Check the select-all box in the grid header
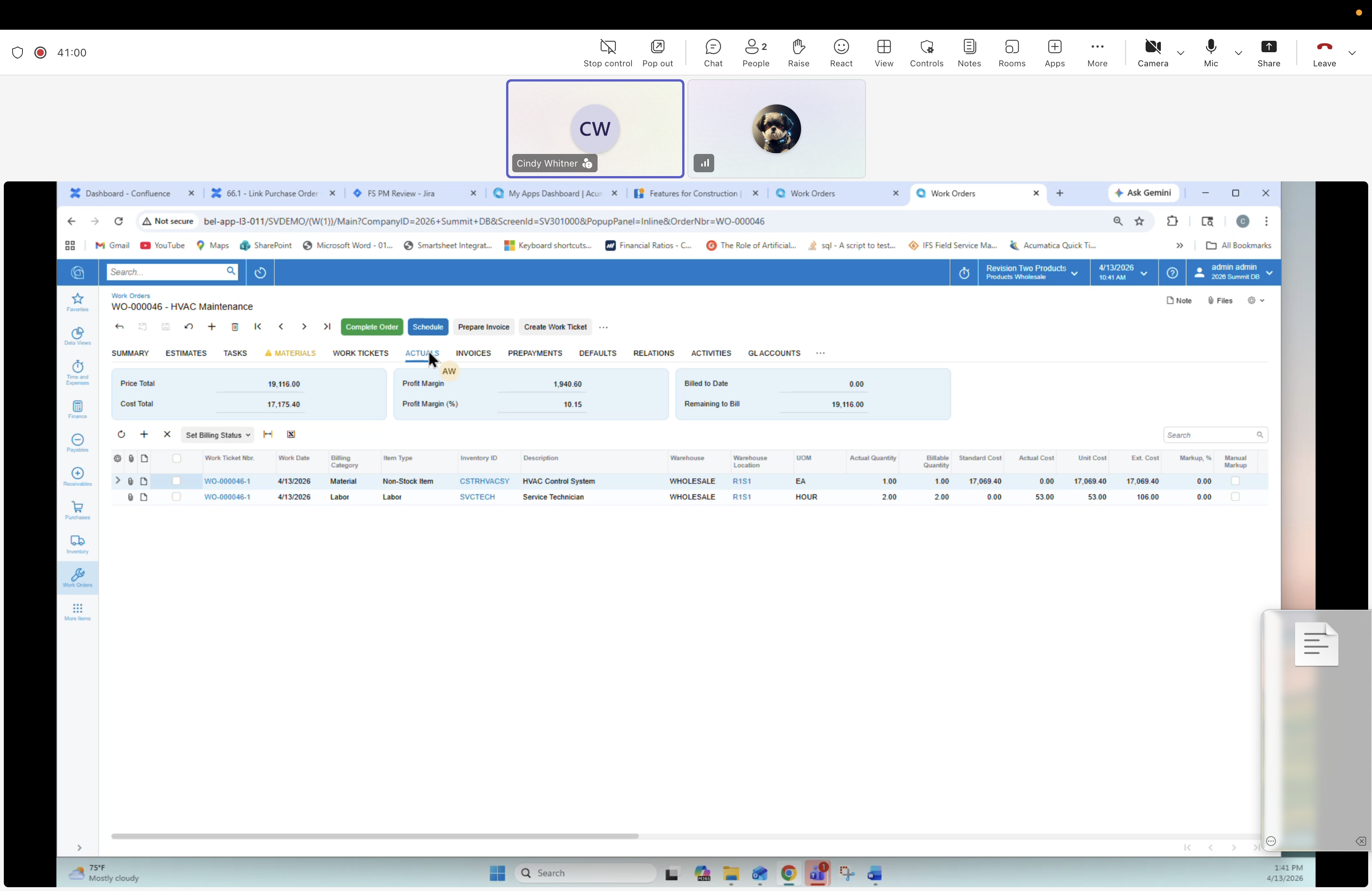 coord(176,458)
